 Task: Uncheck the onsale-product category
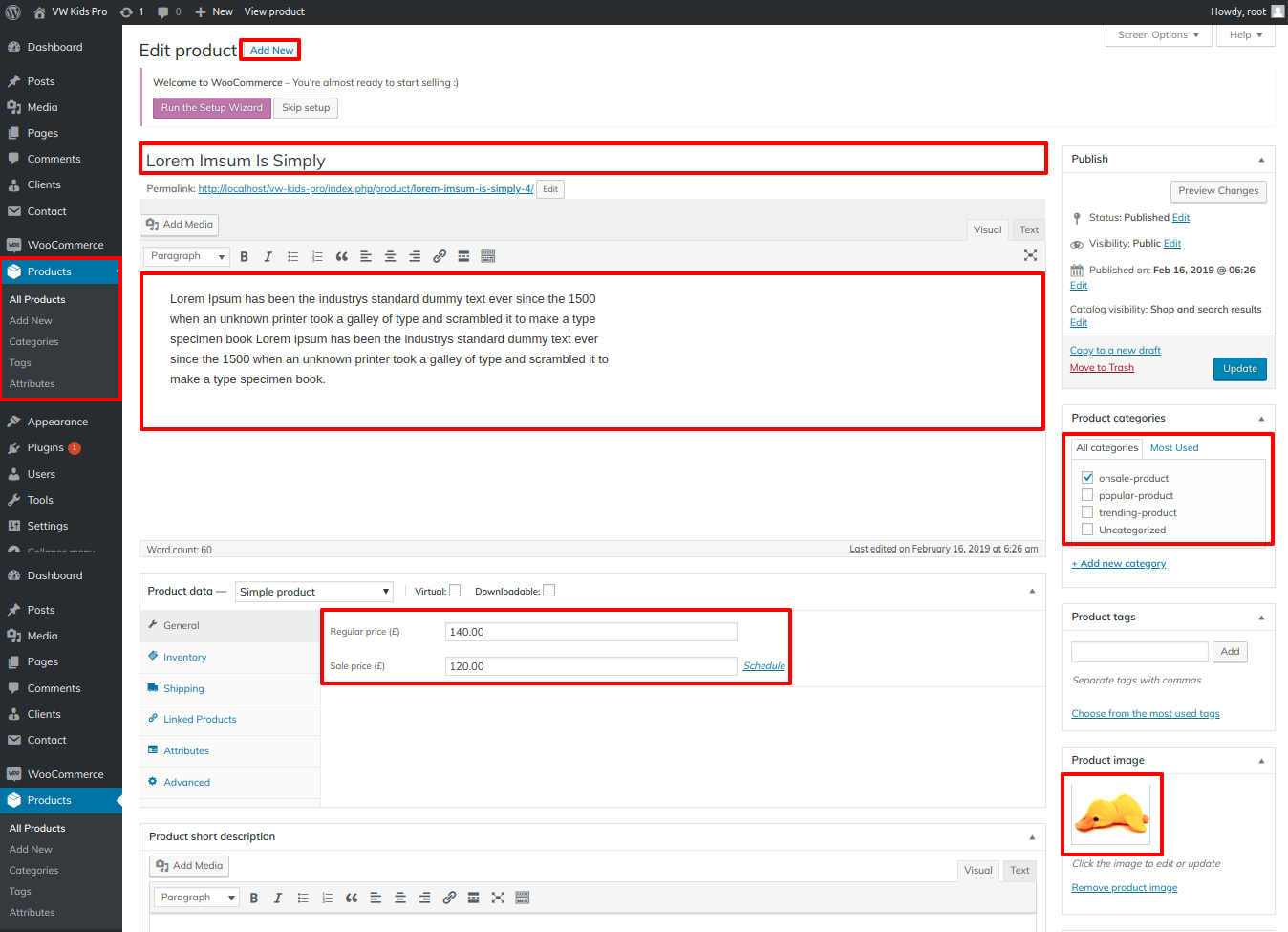point(1087,478)
